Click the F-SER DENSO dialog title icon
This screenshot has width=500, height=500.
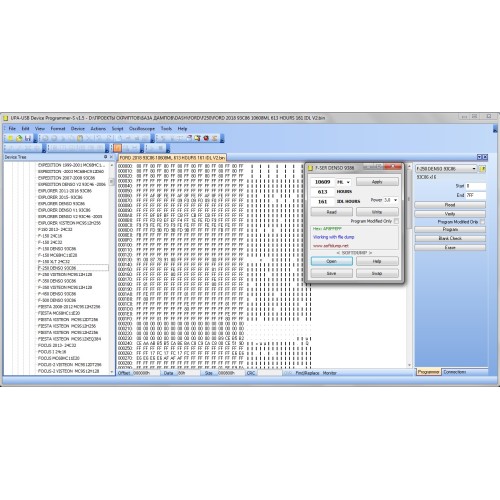310,168
